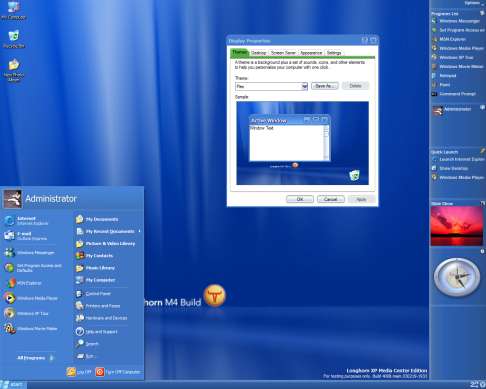Open Set Program Access and Defaults in Start menu

click(x=33, y=268)
